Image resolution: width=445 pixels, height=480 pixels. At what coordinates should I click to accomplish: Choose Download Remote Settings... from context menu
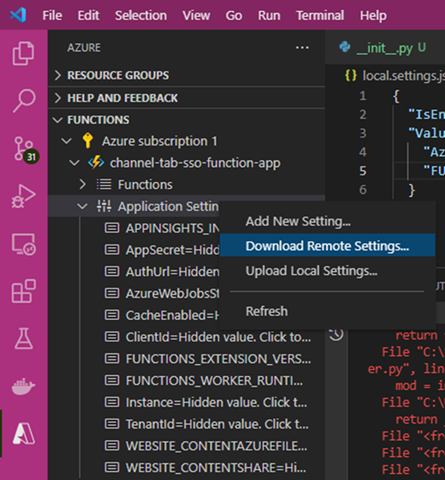click(327, 246)
